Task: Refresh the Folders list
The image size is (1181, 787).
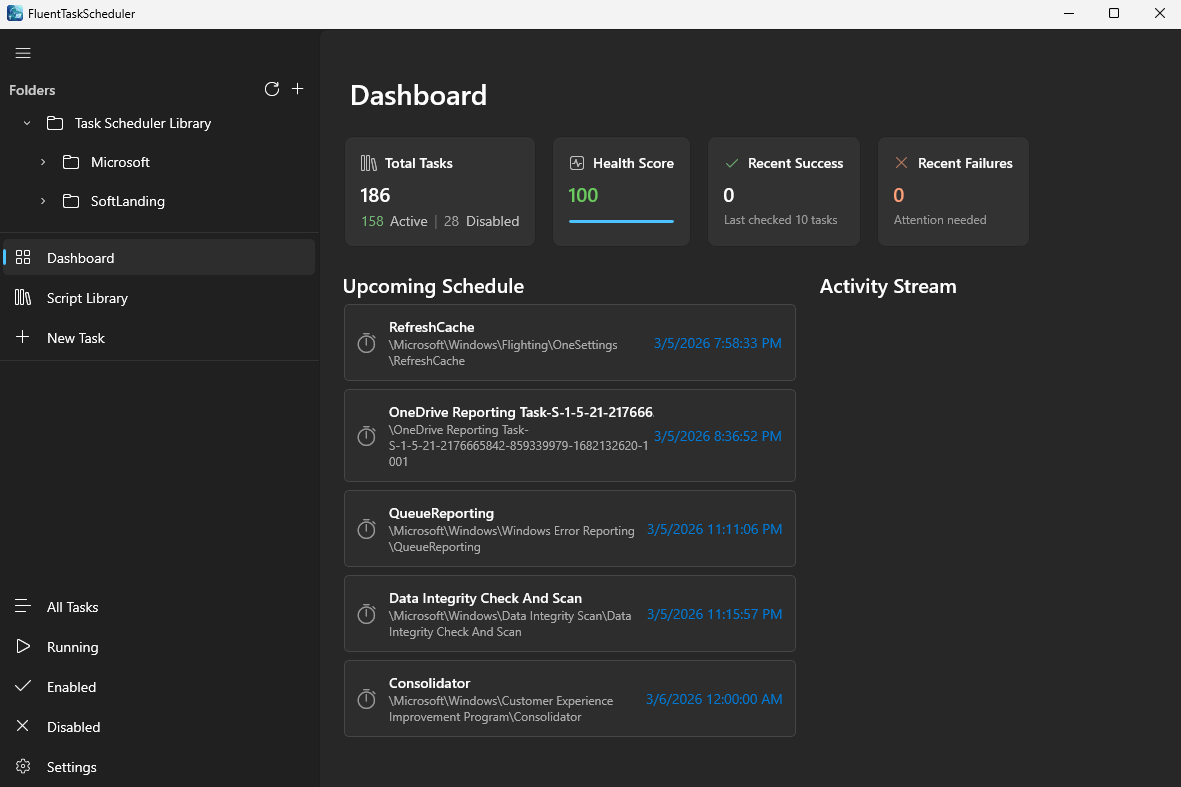Action: point(272,89)
